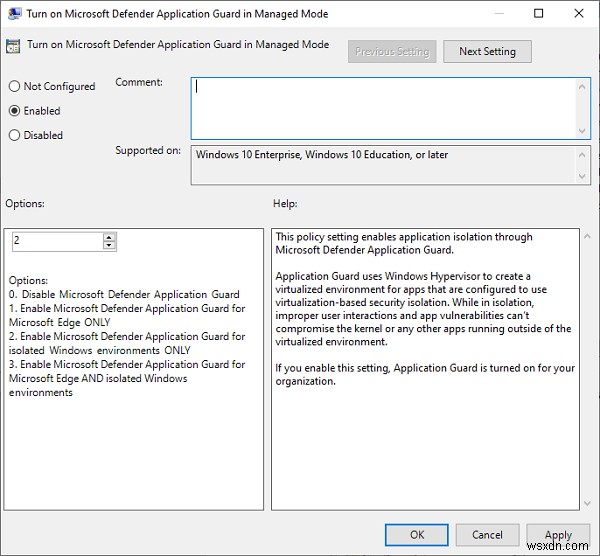The image size is (600, 556).
Task: Click help paragraph starting 'If you enable this setting'
Action: point(425,374)
